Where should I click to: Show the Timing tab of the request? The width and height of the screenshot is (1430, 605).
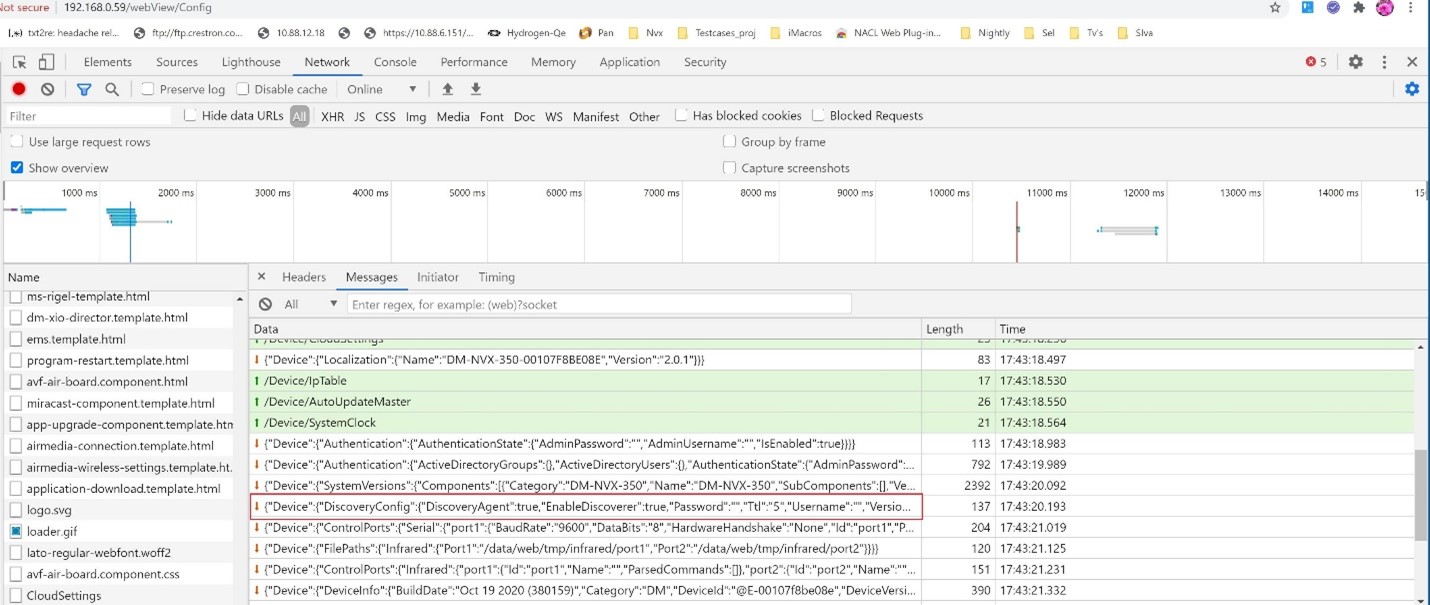tap(496, 277)
